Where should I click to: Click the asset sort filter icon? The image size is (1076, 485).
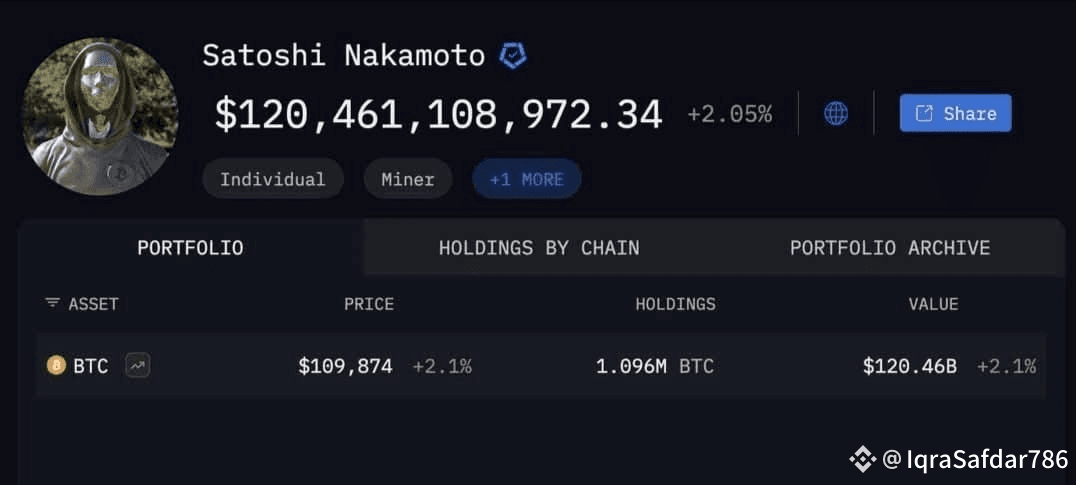pos(51,303)
